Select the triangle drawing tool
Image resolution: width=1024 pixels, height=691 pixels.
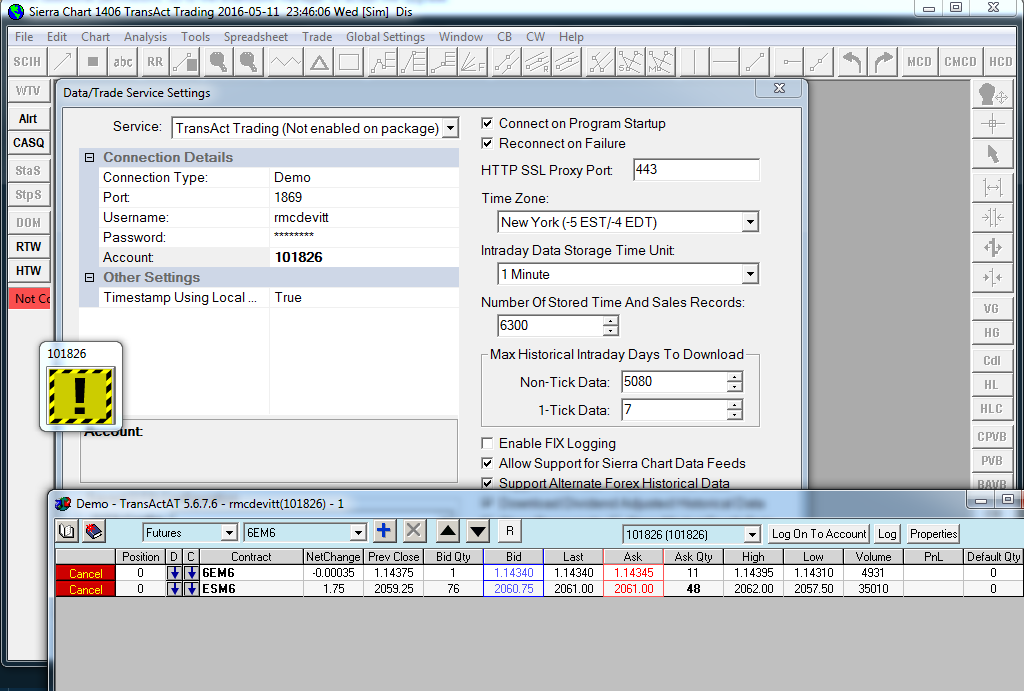(319, 62)
